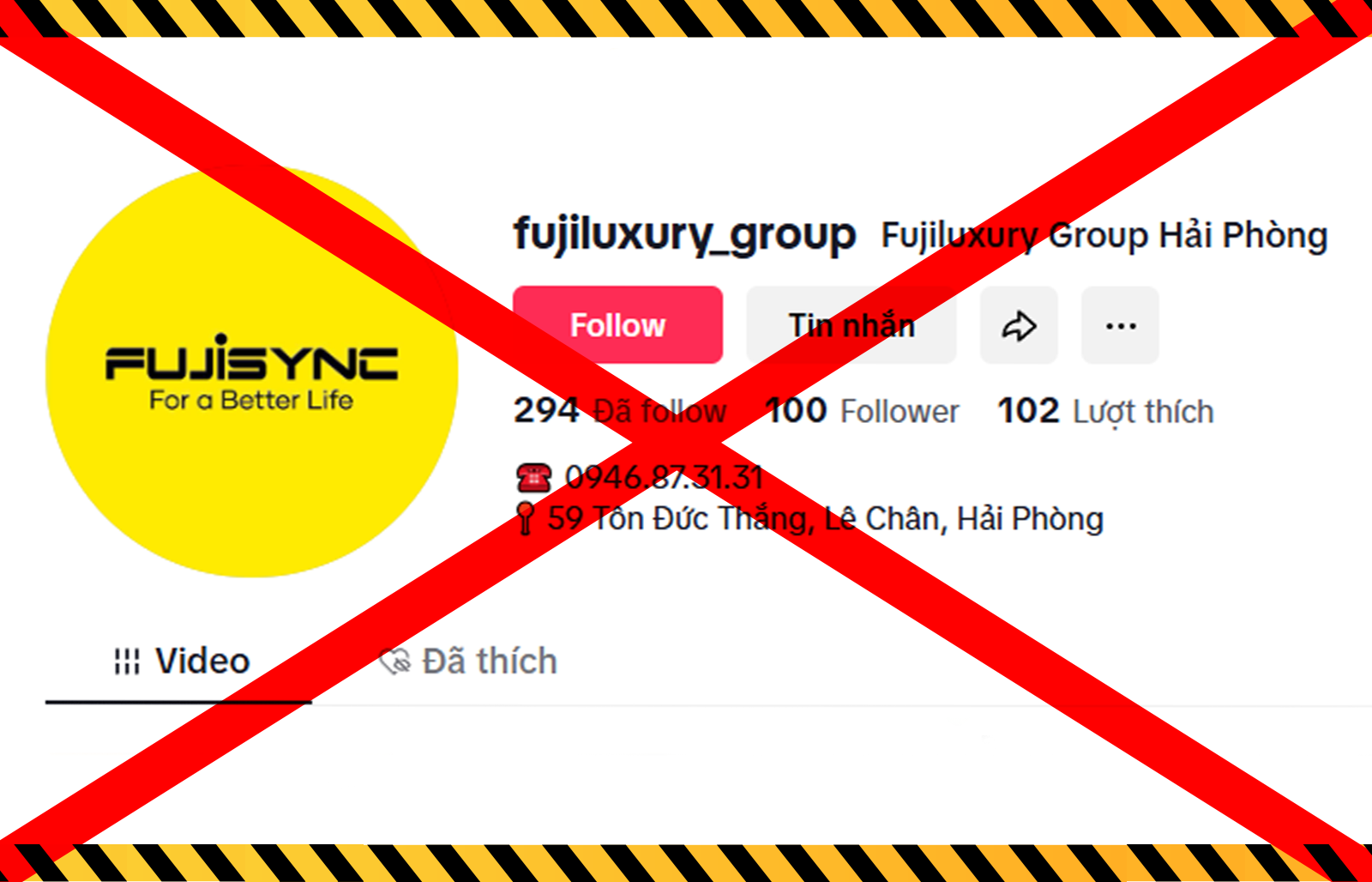The width and height of the screenshot is (1372, 882).
Task: Click the red telephone icon
Action: (533, 477)
